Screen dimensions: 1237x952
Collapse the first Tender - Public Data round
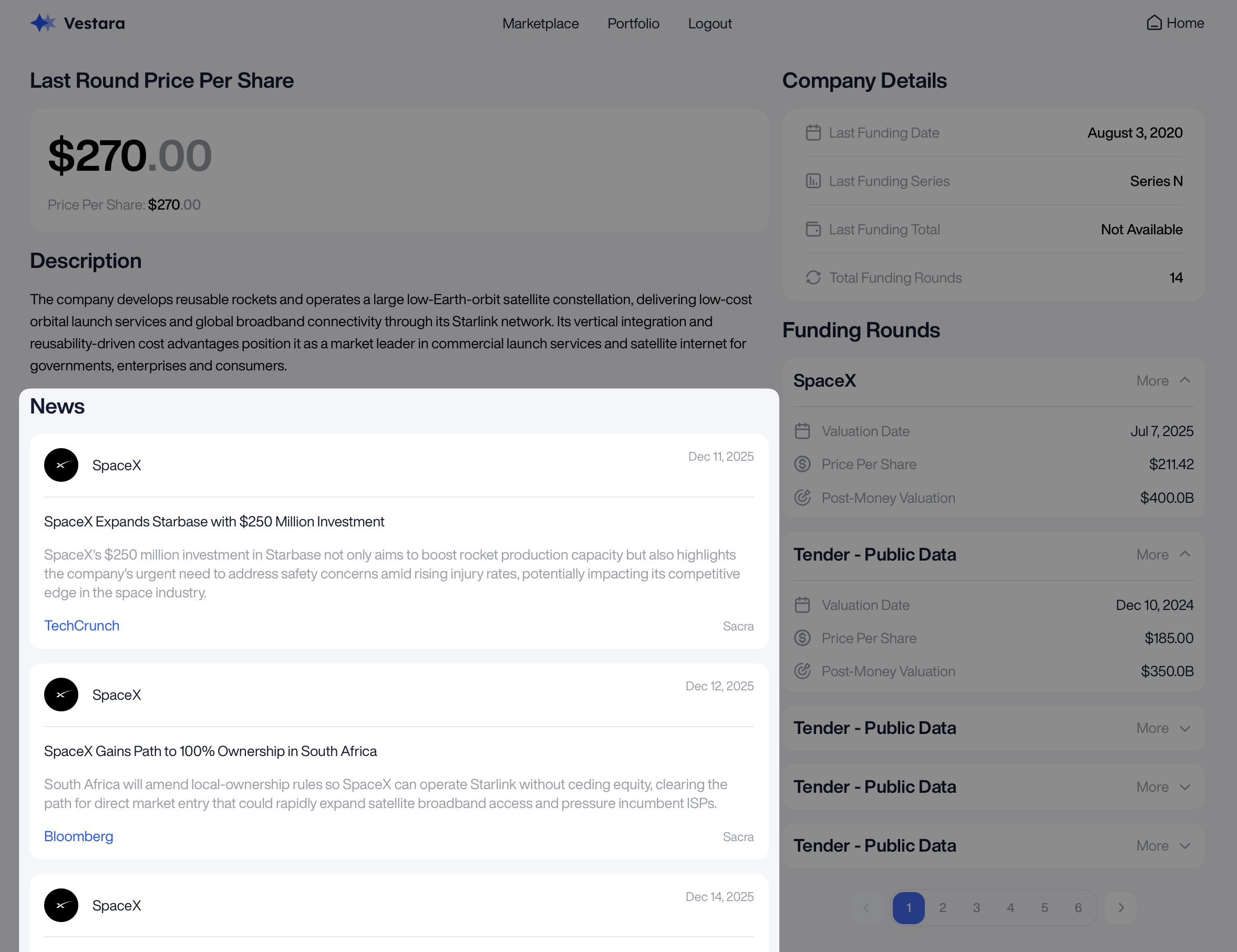pyautogui.click(x=1164, y=554)
